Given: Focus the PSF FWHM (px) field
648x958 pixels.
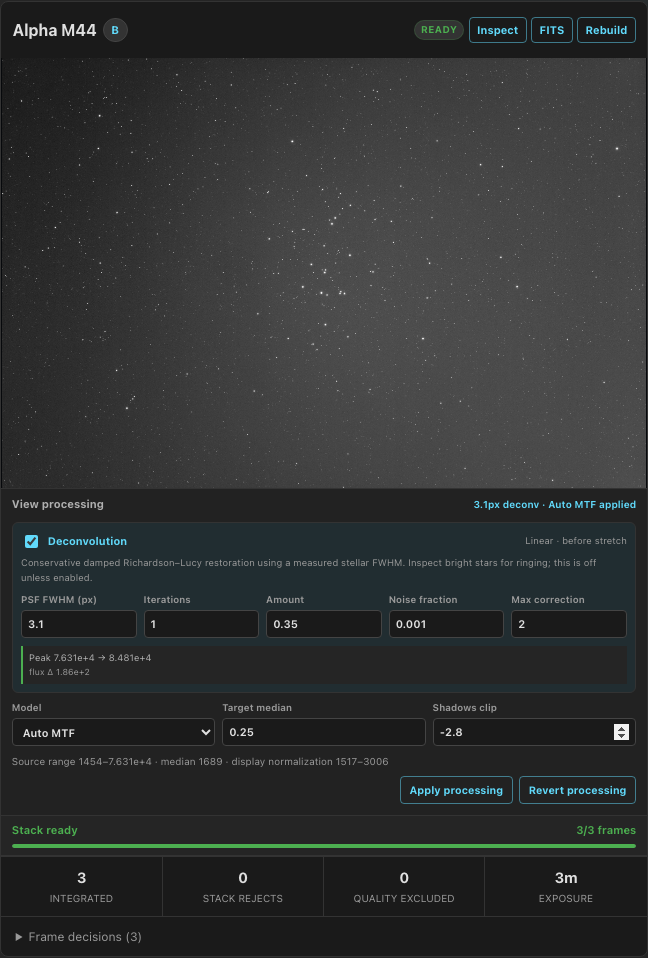Looking at the screenshot, I should [79, 624].
